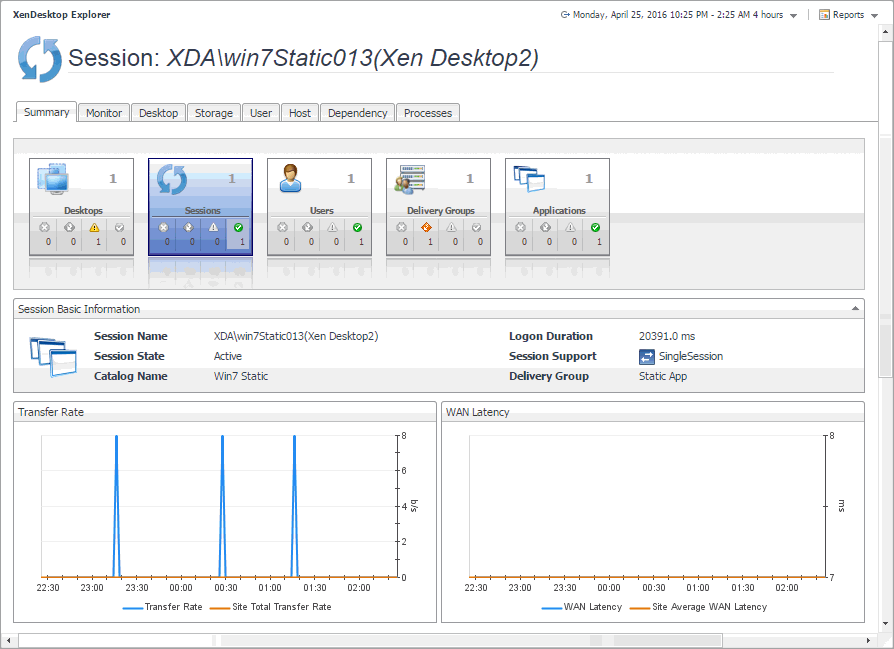Switch to the Dependency tab
894x649 pixels.
357,113
